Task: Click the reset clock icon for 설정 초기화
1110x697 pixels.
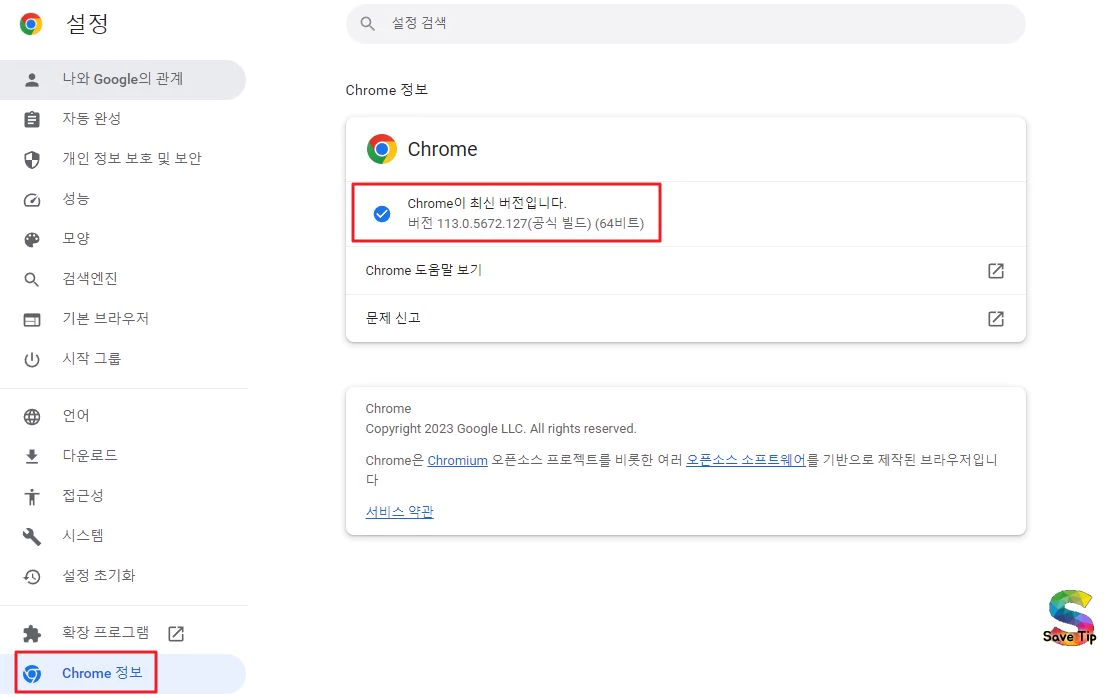Action: pyautogui.click(x=32, y=577)
